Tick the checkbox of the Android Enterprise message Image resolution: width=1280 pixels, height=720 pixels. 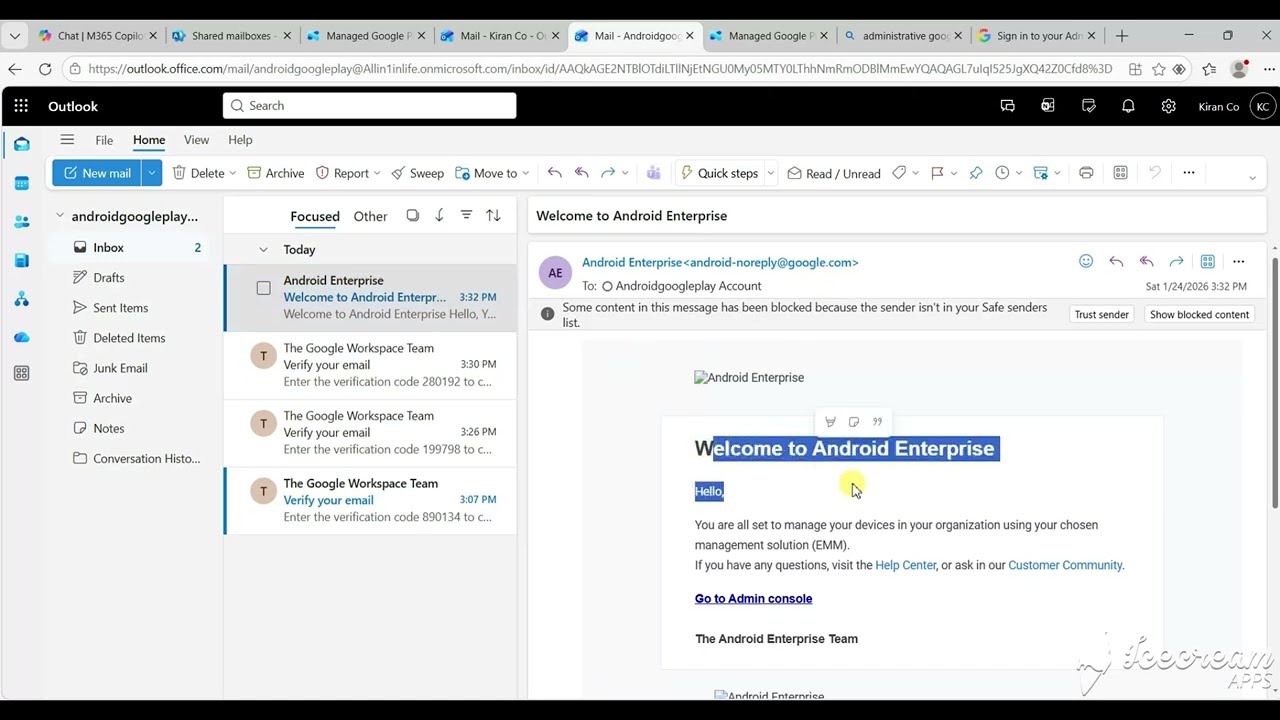pyautogui.click(x=263, y=288)
